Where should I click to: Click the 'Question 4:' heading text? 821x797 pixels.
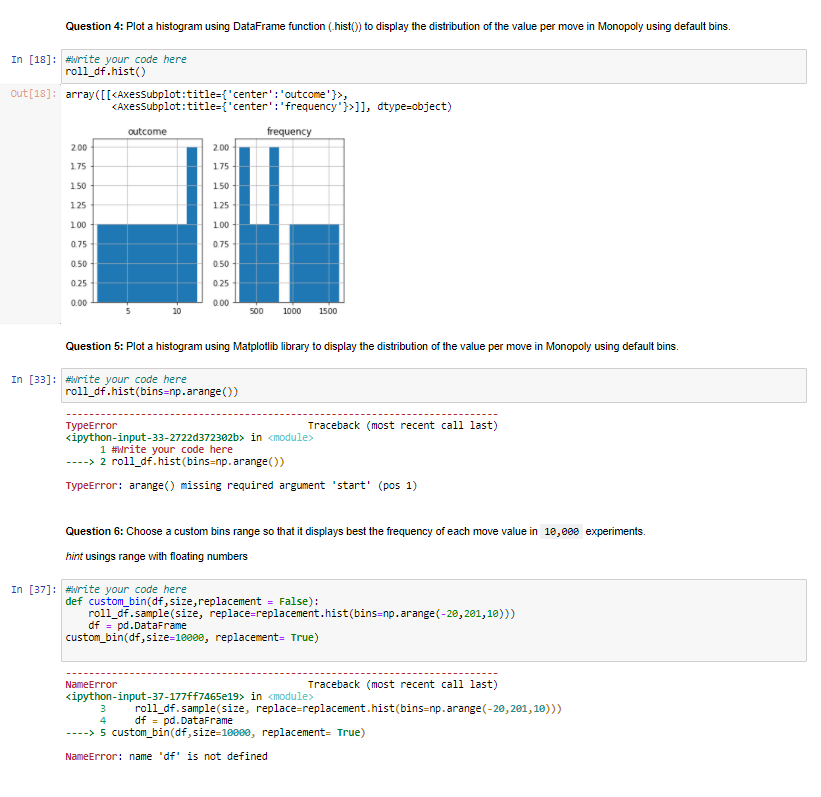pyautogui.click(x=94, y=26)
